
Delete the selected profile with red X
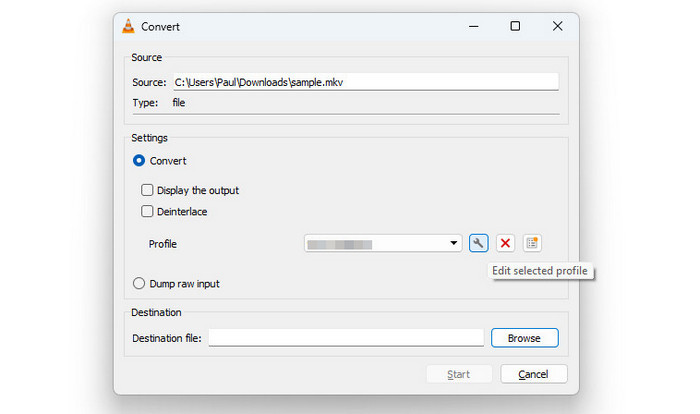505,243
